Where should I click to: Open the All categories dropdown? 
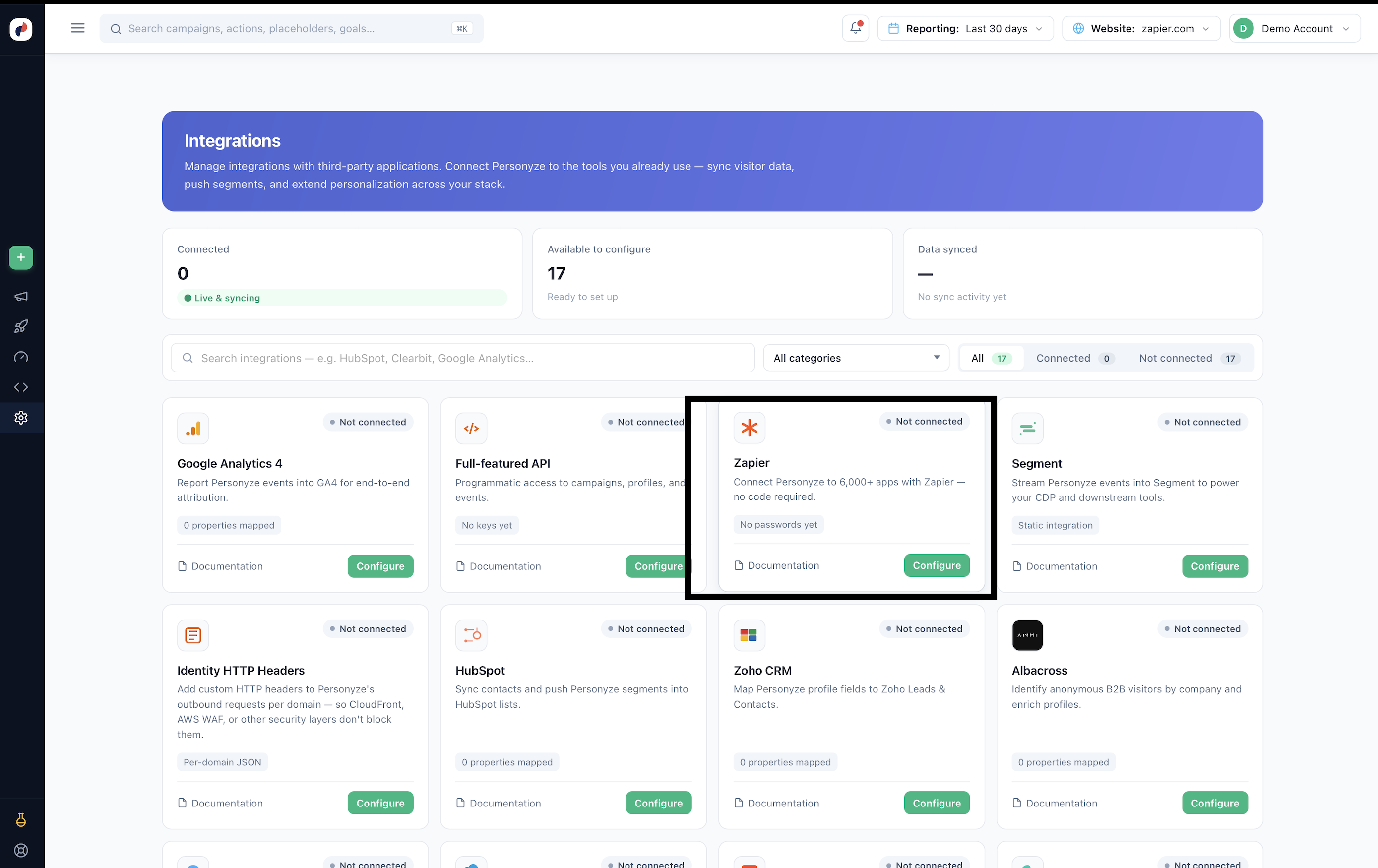click(x=856, y=358)
